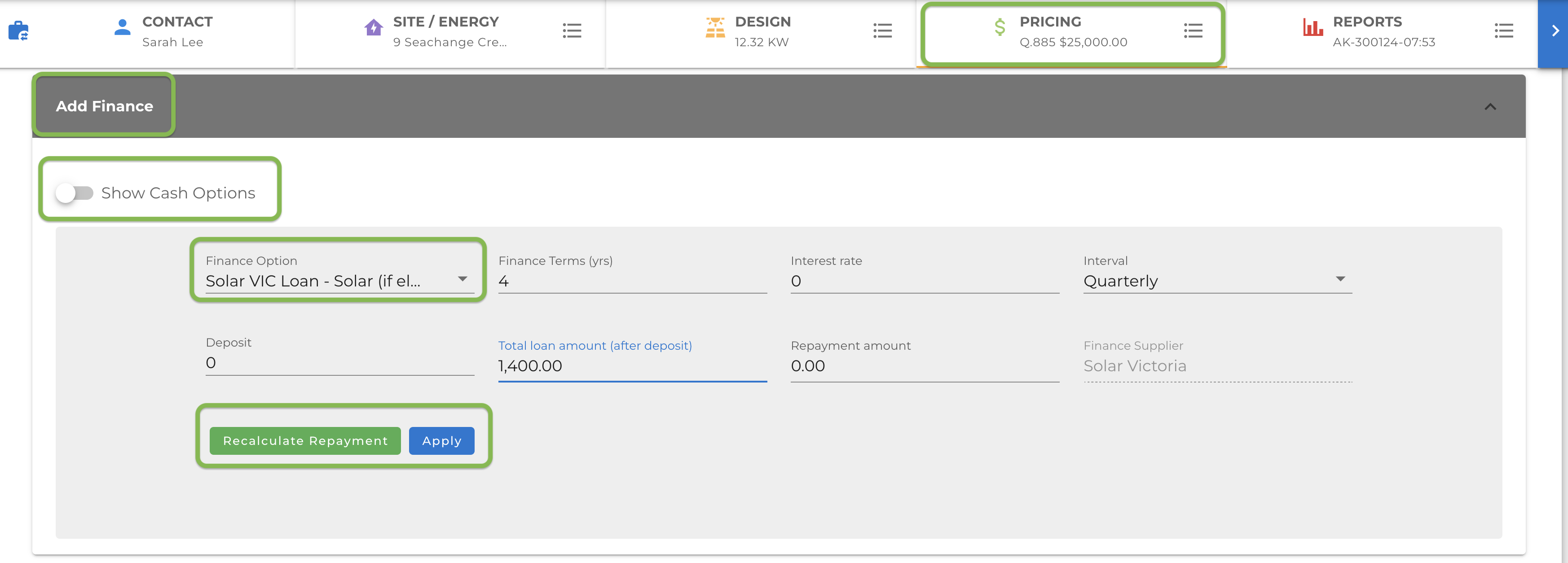1568x563 pixels.
Task: Click the briefcase icon at top left
Action: [18, 31]
